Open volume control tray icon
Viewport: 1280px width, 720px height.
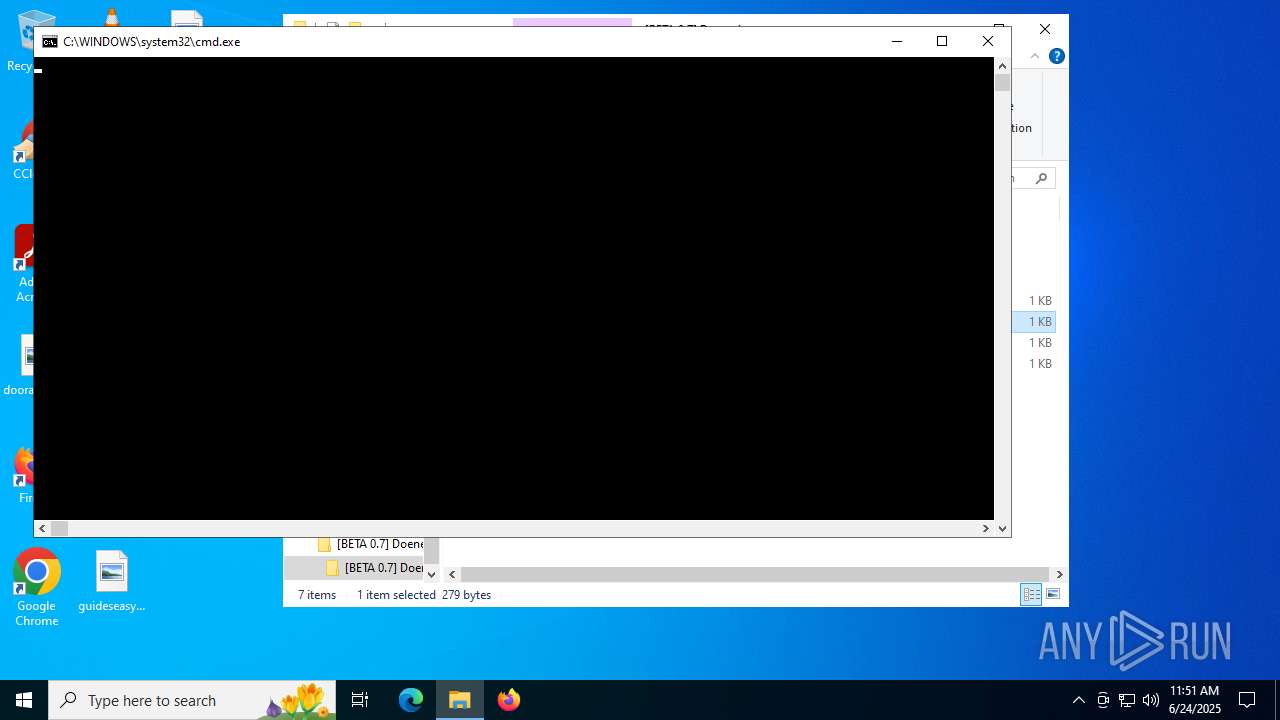coord(1151,700)
